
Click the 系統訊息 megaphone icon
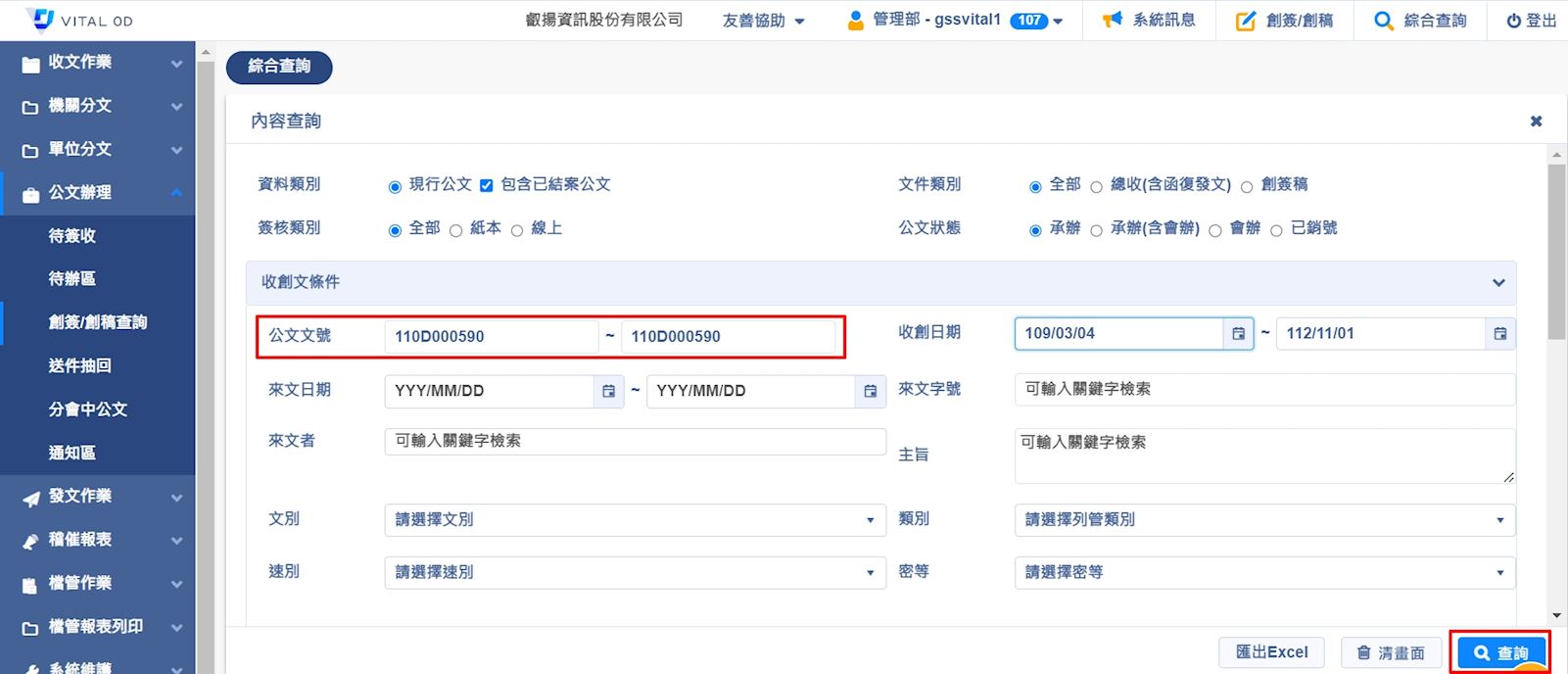point(1113,21)
